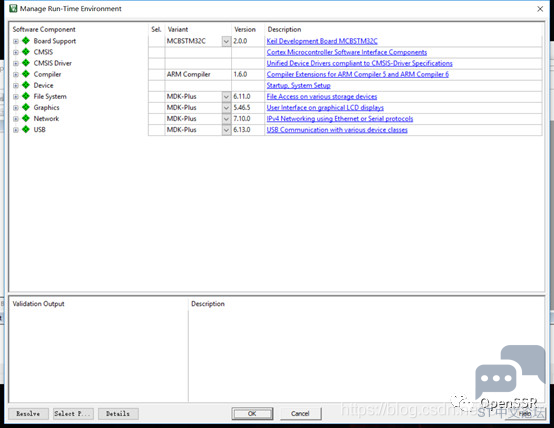
Task: Click version 5.46.5 cell
Action: 248,107
